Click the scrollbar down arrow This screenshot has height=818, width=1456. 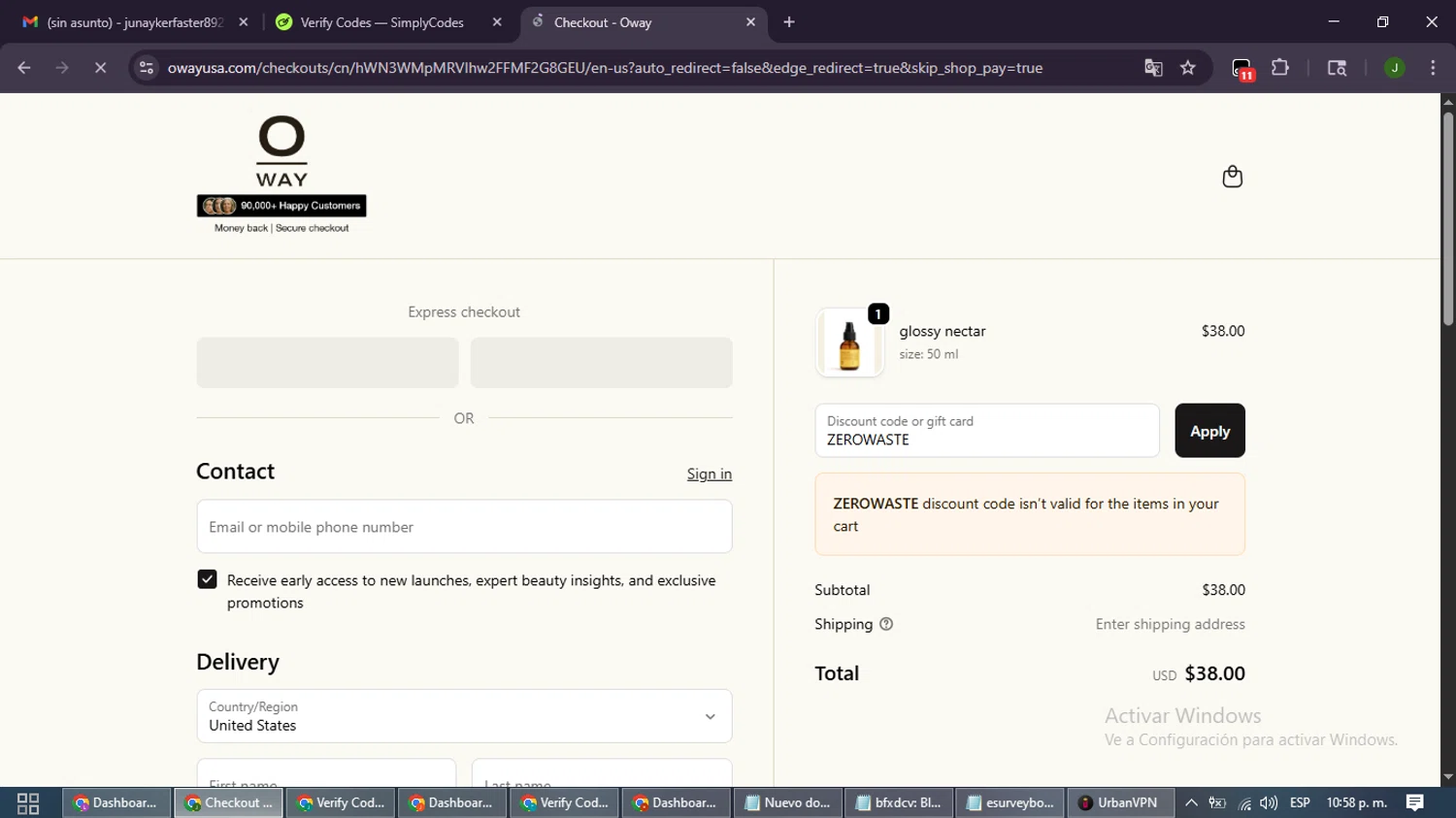1448,777
